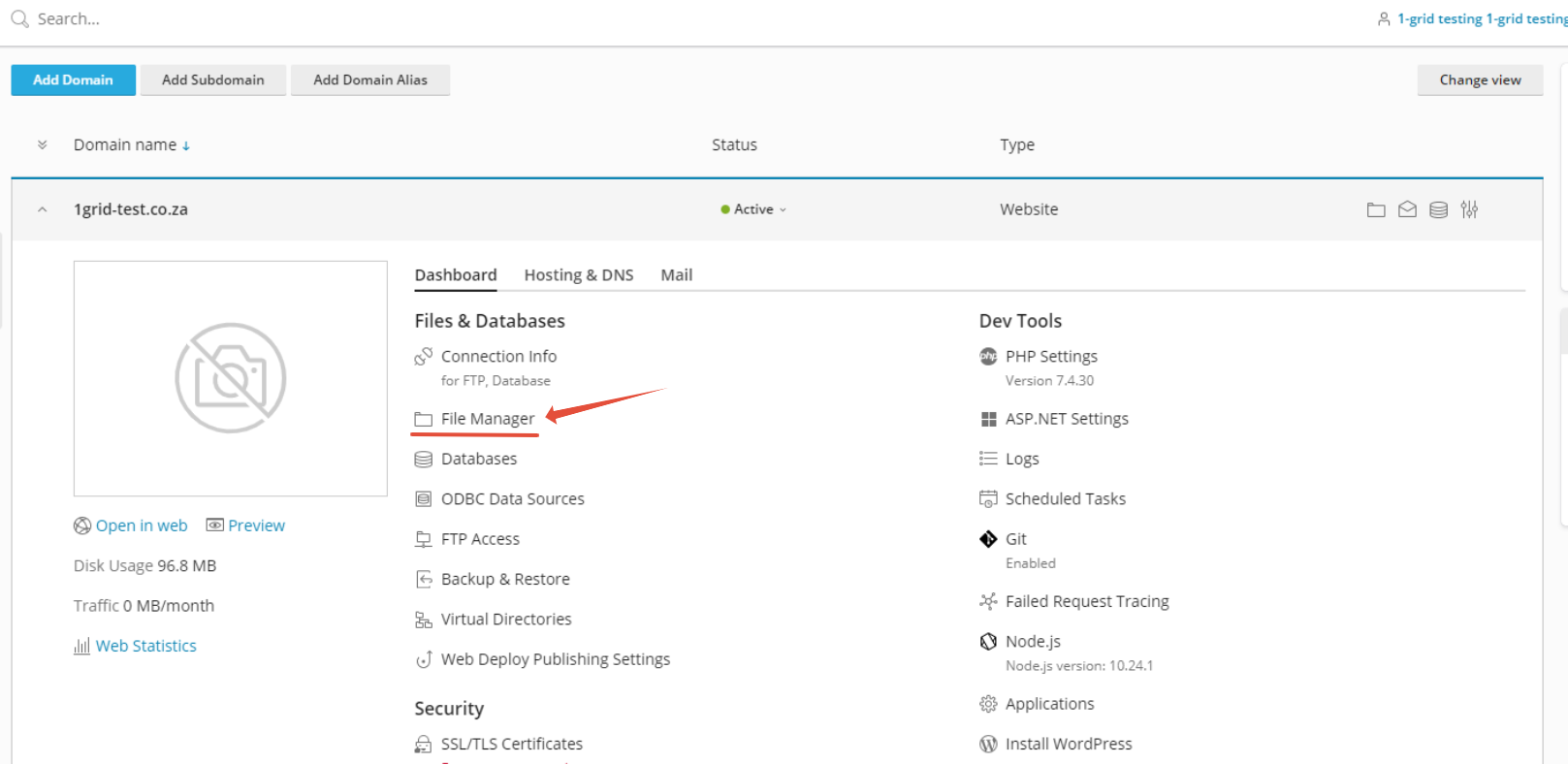Open the Connection Info link
This screenshot has width=1568, height=764.
click(x=498, y=357)
